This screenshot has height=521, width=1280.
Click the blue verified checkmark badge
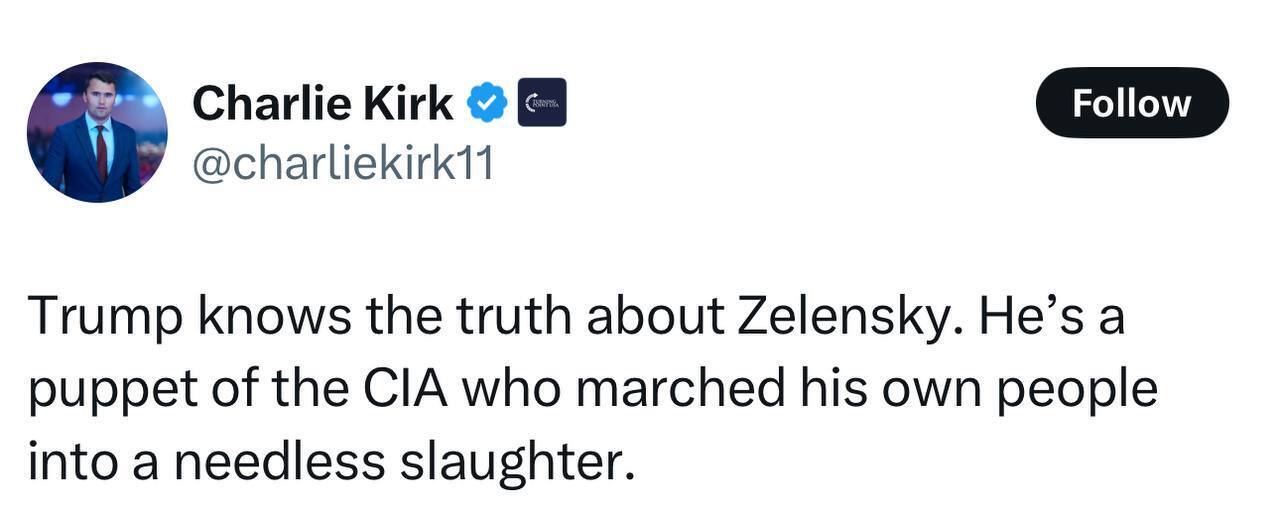(488, 103)
